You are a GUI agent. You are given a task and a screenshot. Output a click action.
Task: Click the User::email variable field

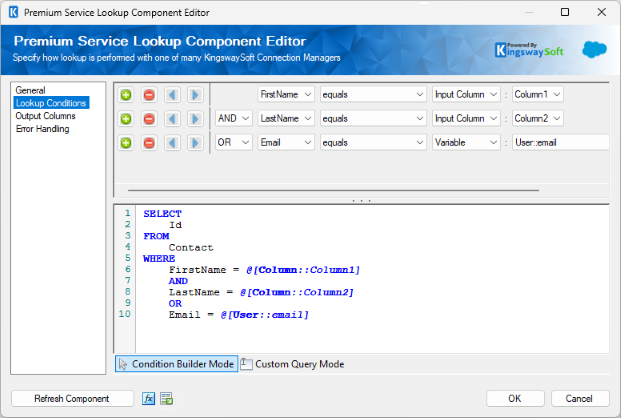coord(560,142)
